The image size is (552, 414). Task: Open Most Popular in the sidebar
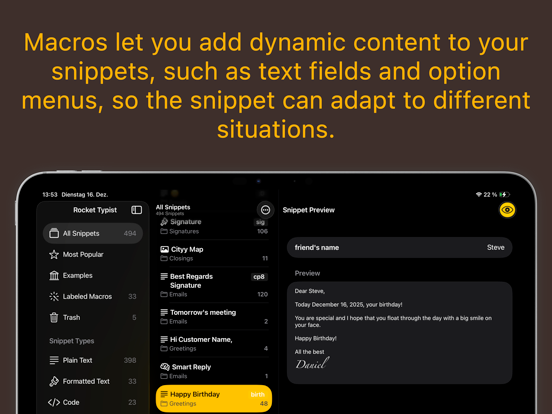click(93, 254)
